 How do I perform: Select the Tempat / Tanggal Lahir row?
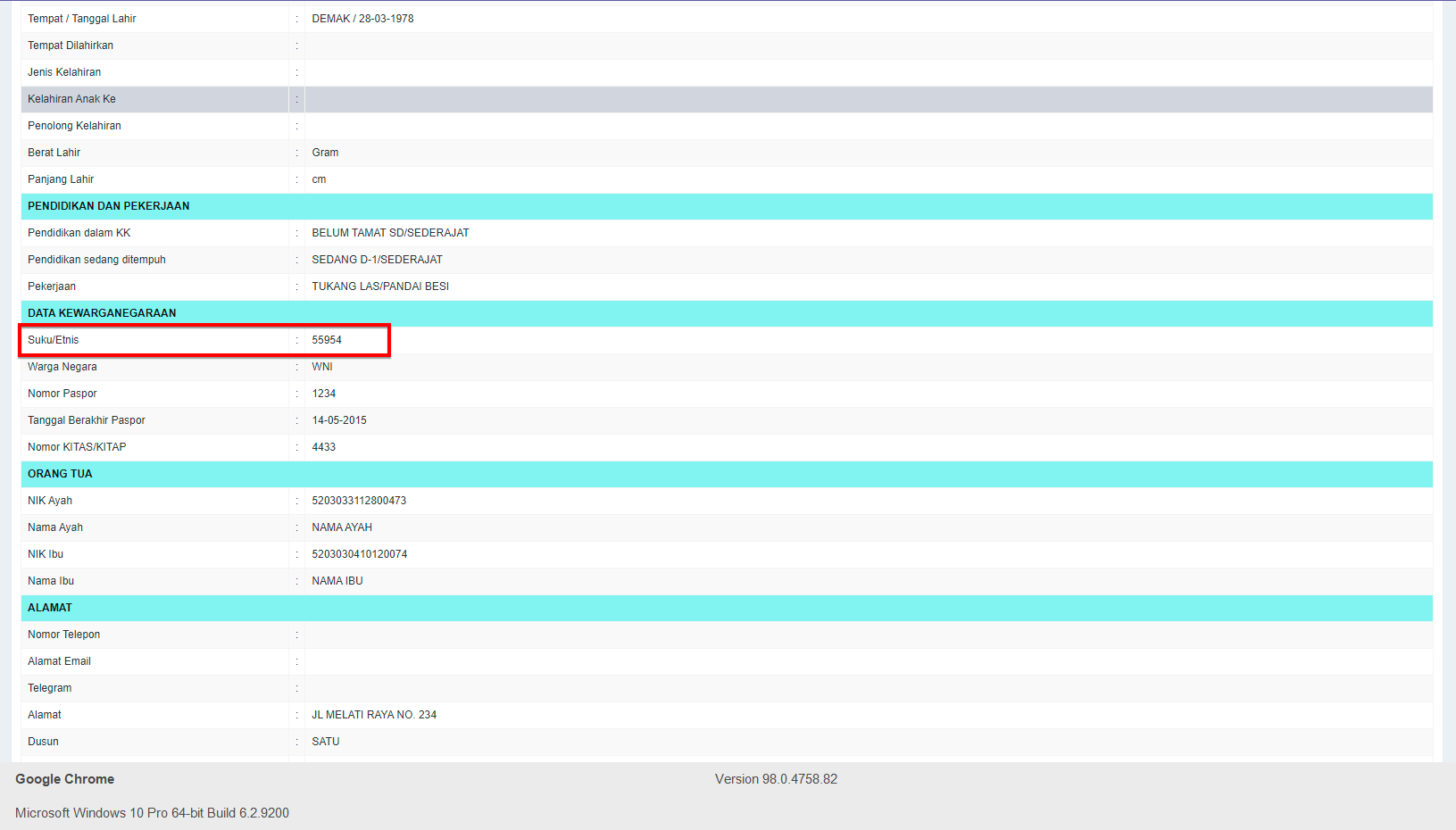[82, 18]
